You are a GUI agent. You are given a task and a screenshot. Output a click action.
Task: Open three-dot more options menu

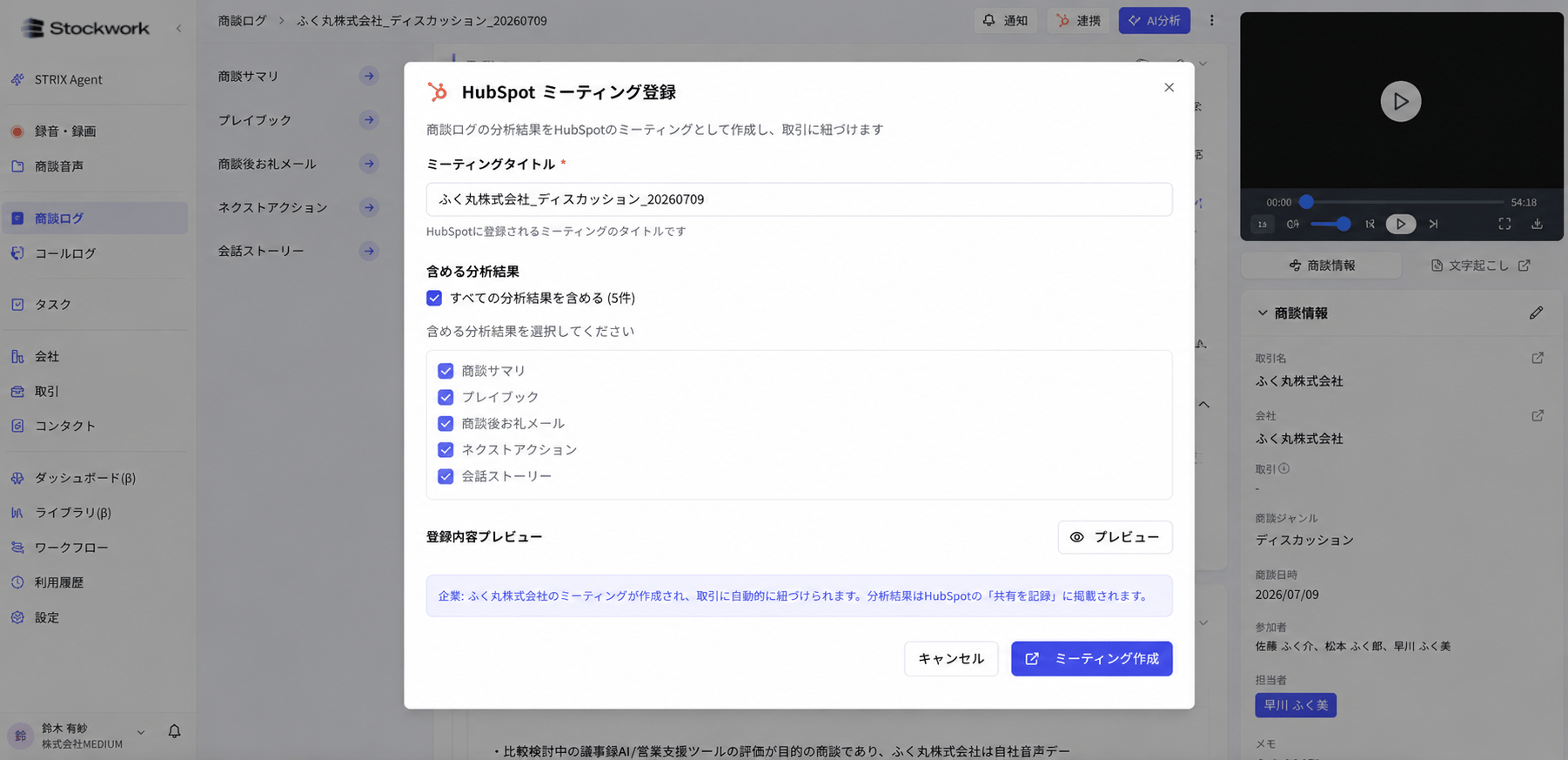coord(1211,21)
